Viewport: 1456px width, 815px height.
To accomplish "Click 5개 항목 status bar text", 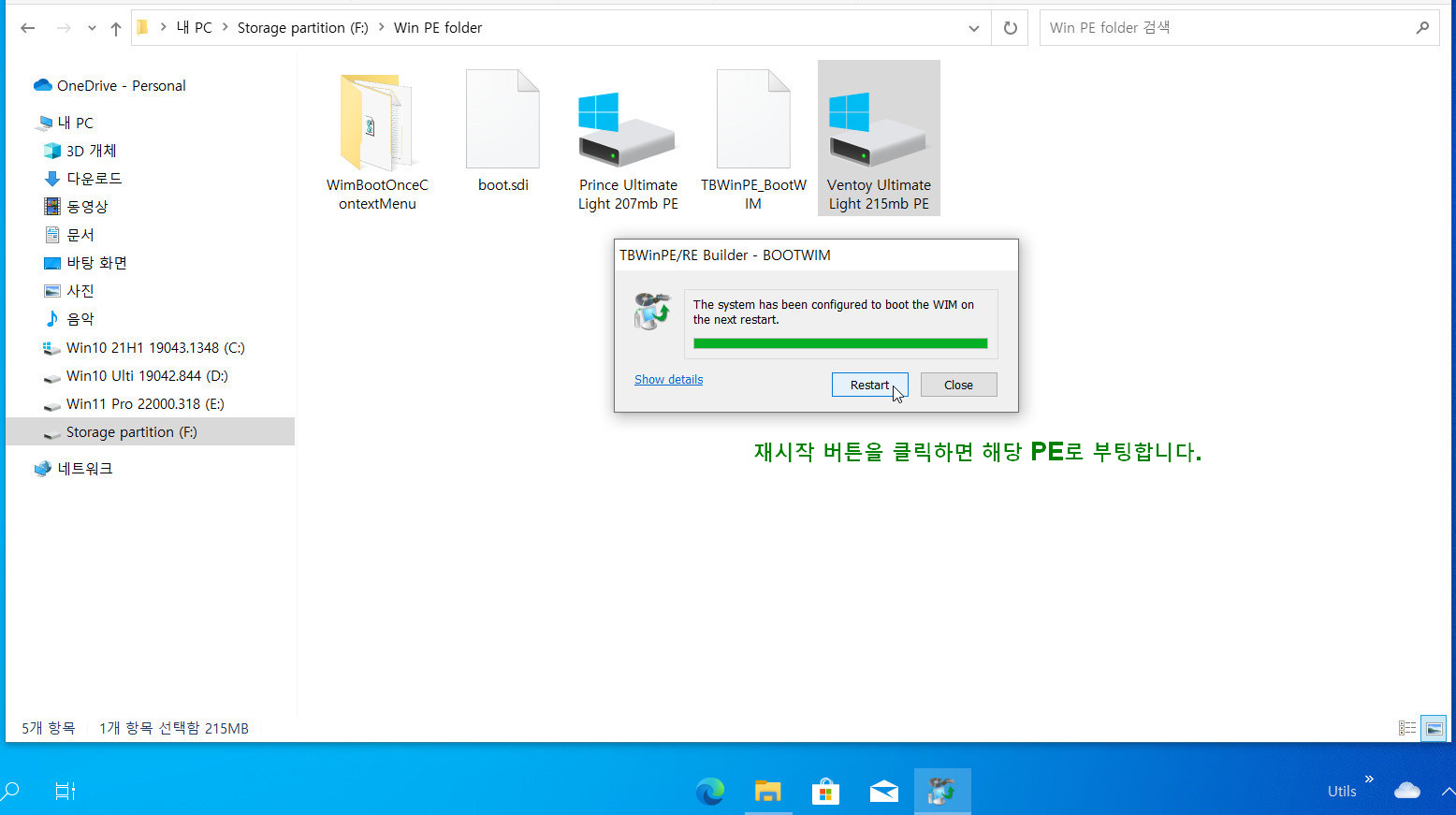I will 49,728.
